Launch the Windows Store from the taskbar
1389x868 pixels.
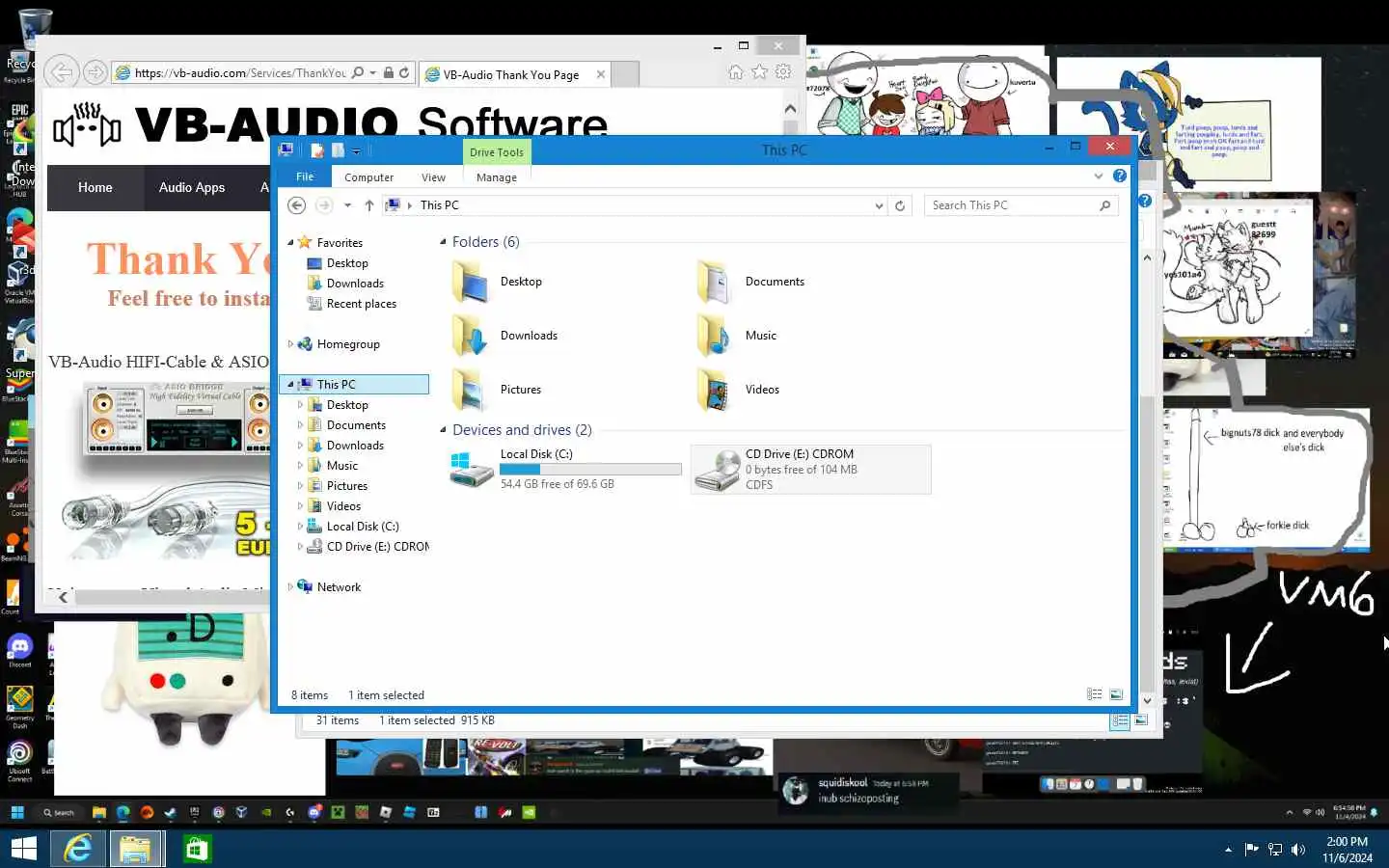(x=197, y=849)
